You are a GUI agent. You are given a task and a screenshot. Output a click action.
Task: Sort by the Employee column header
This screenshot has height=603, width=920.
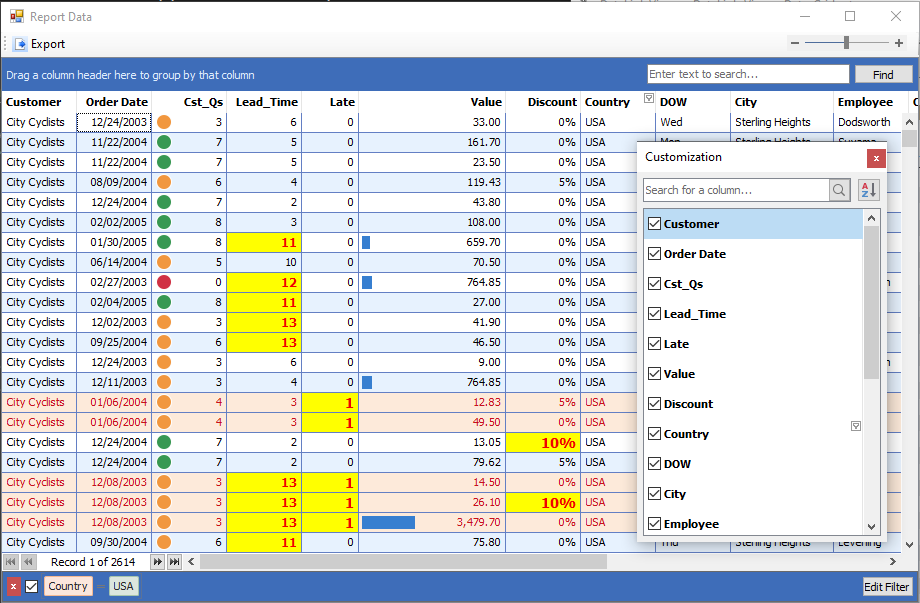coord(871,101)
